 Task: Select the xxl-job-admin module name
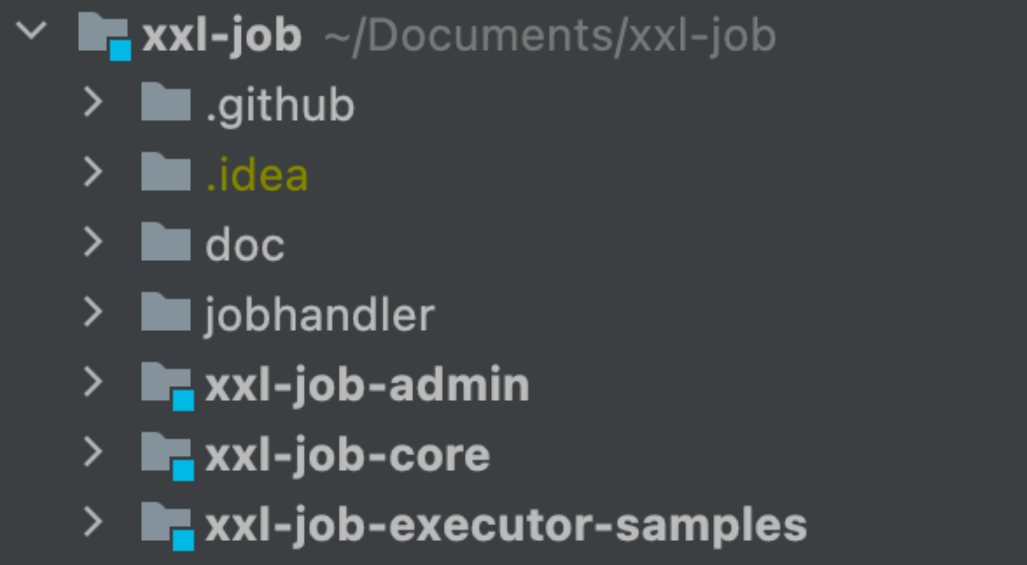367,385
